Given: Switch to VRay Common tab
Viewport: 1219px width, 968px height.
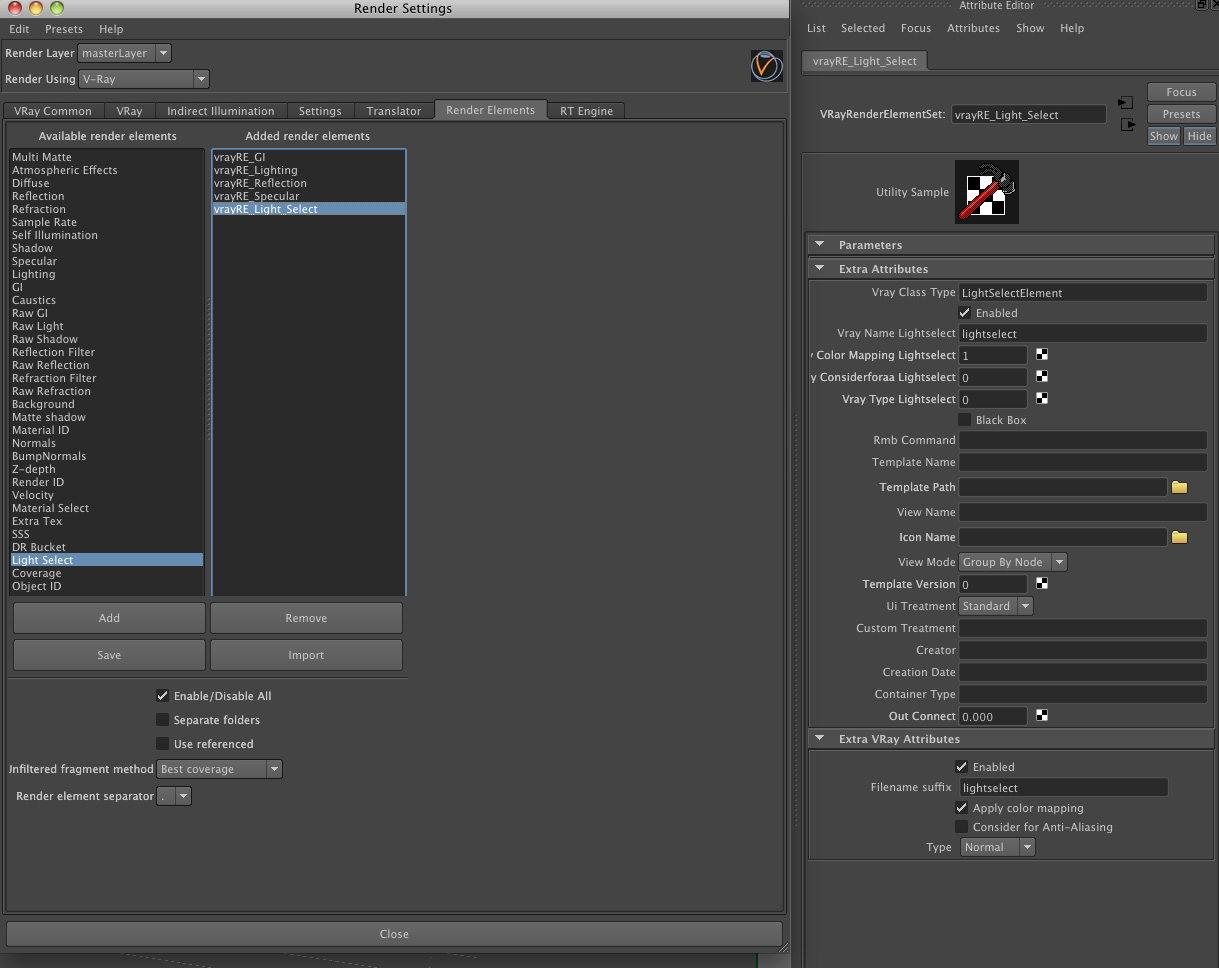Looking at the screenshot, I should [x=53, y=111].
